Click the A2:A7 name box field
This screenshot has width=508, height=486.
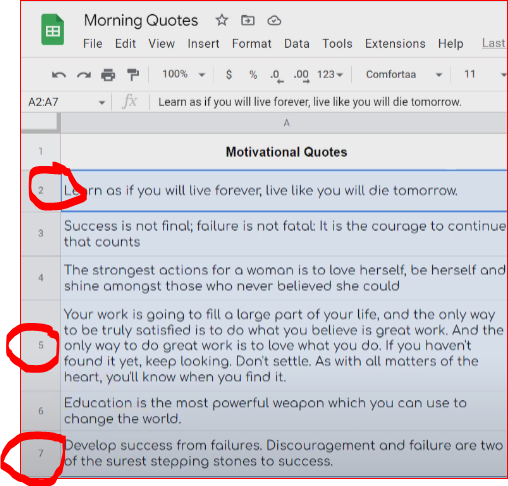pyautogui.click(x=66, y=102)
